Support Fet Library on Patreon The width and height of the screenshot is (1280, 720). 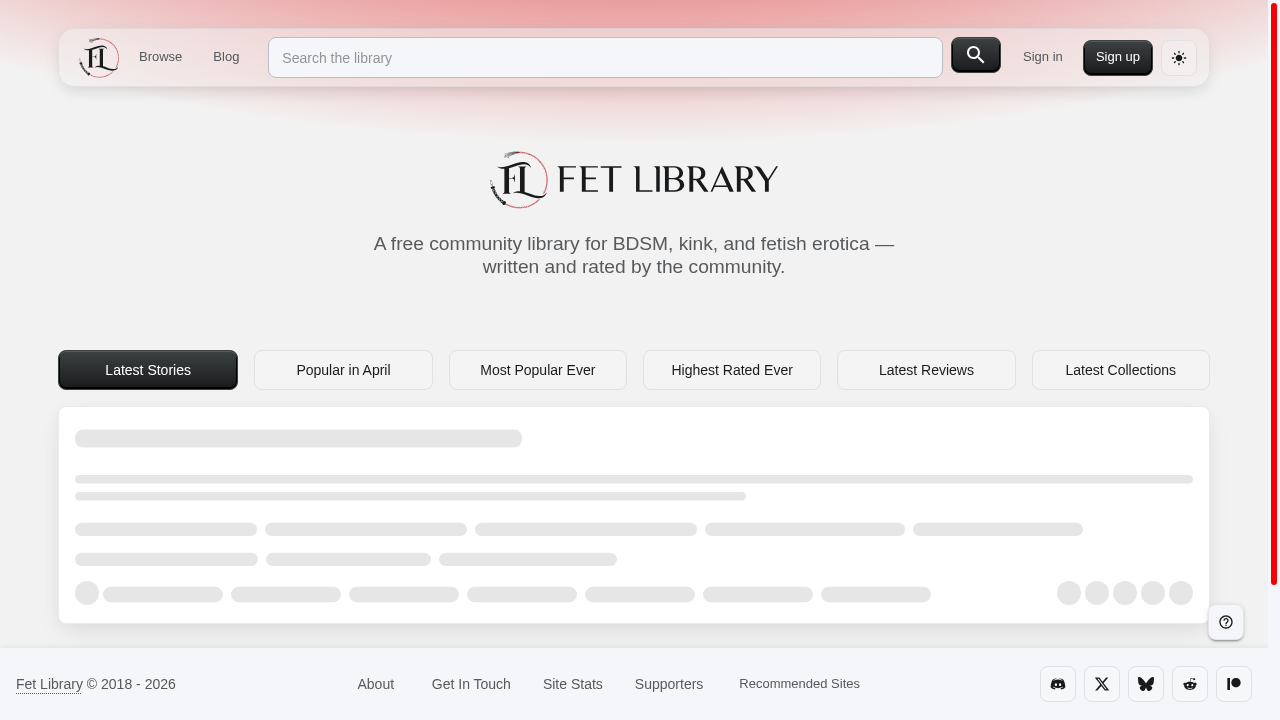1234,684
